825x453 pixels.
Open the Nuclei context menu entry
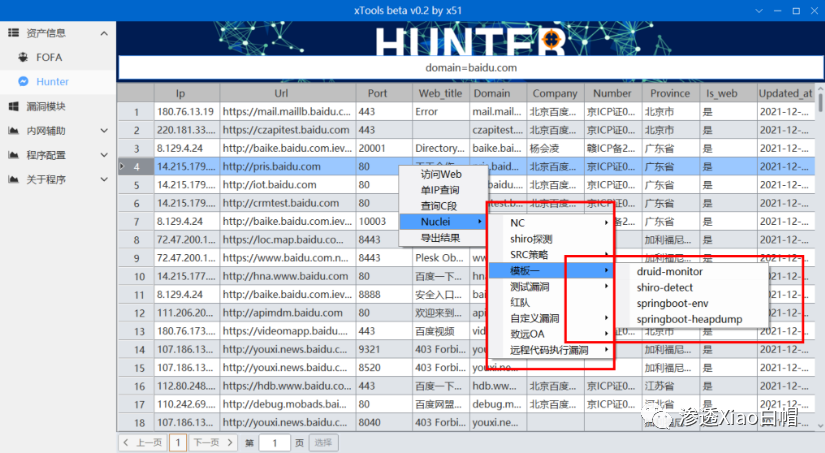[x=441, y=222]
